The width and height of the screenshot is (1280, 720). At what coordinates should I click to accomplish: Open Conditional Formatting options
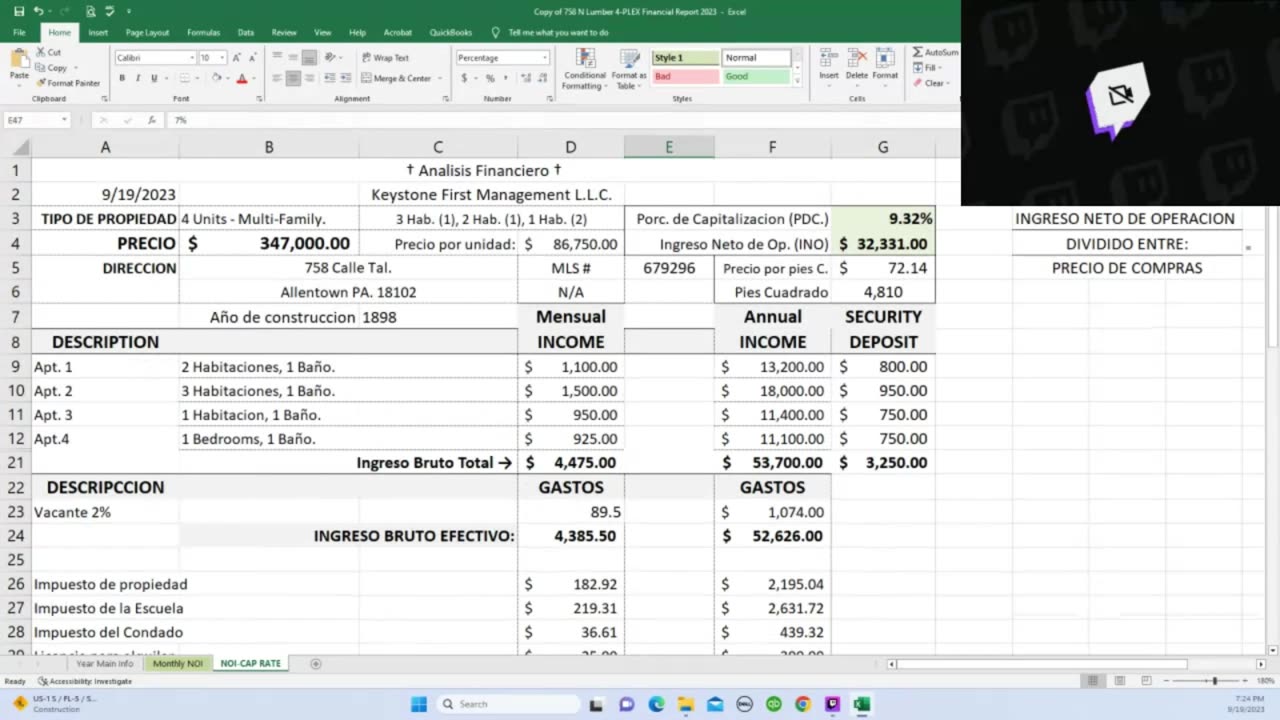pyautogui.click(x=584, y=68)
